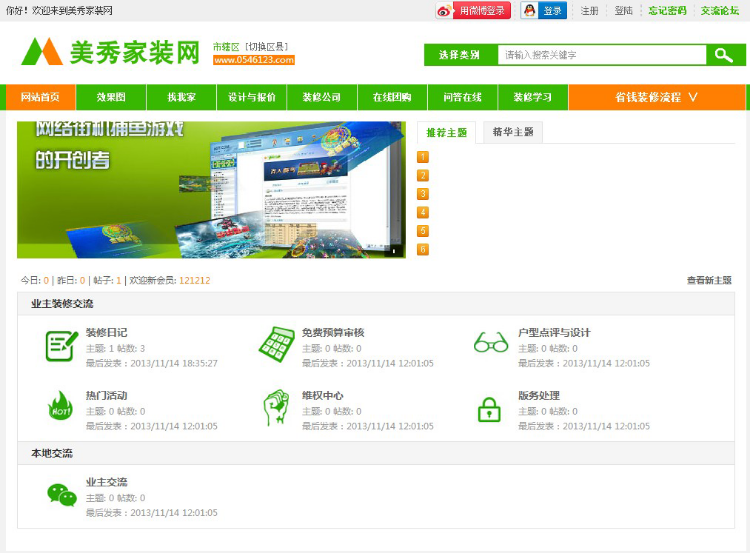Click new member name 121212
The image size is (750, 553).
(x=195, y=280)
